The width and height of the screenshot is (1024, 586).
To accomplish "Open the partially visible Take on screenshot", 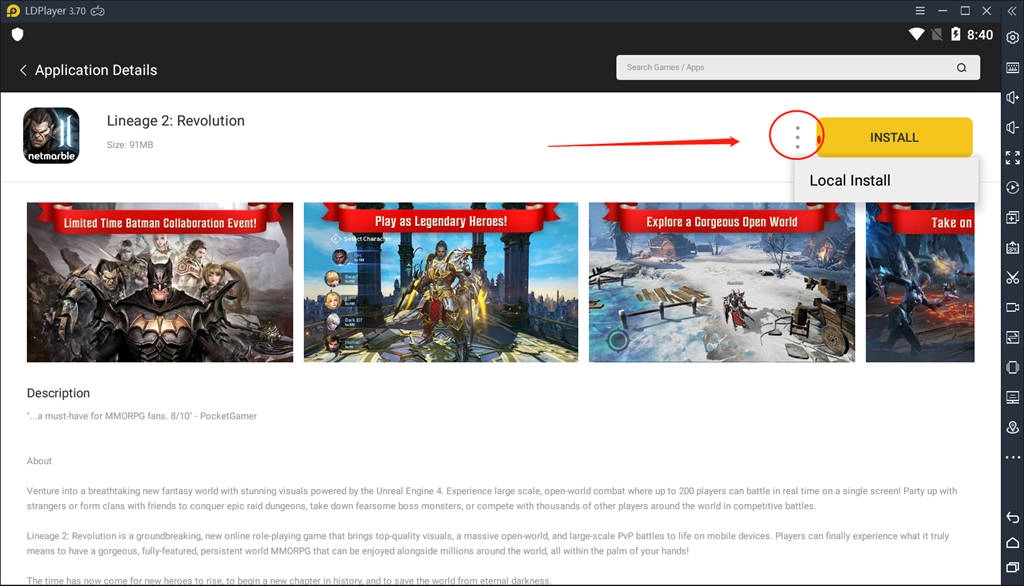I will tap(920, 282).
